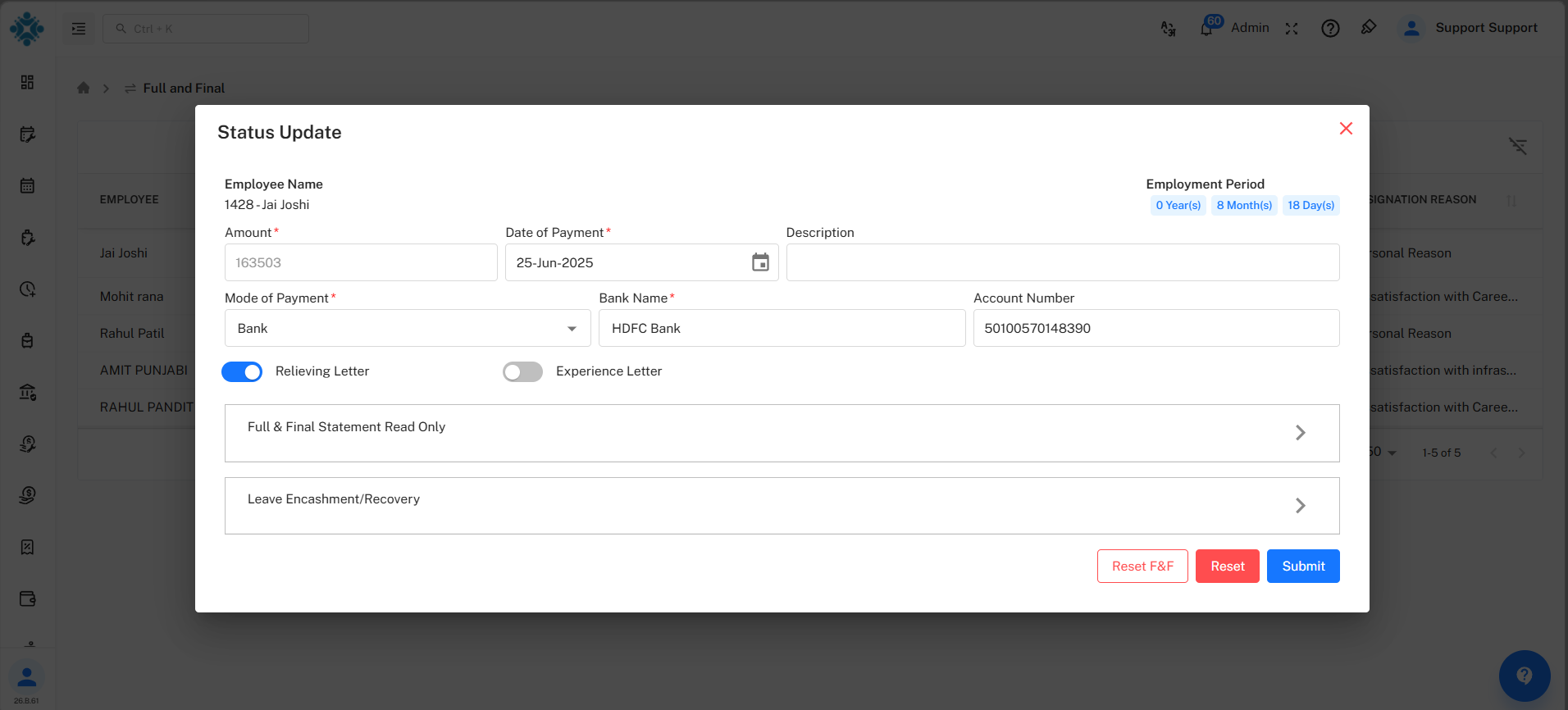The width and height of the screenshot is (1568, 710).
Task: Open the calendar picker icon for Date of Payment
Action: click(760, 262)
